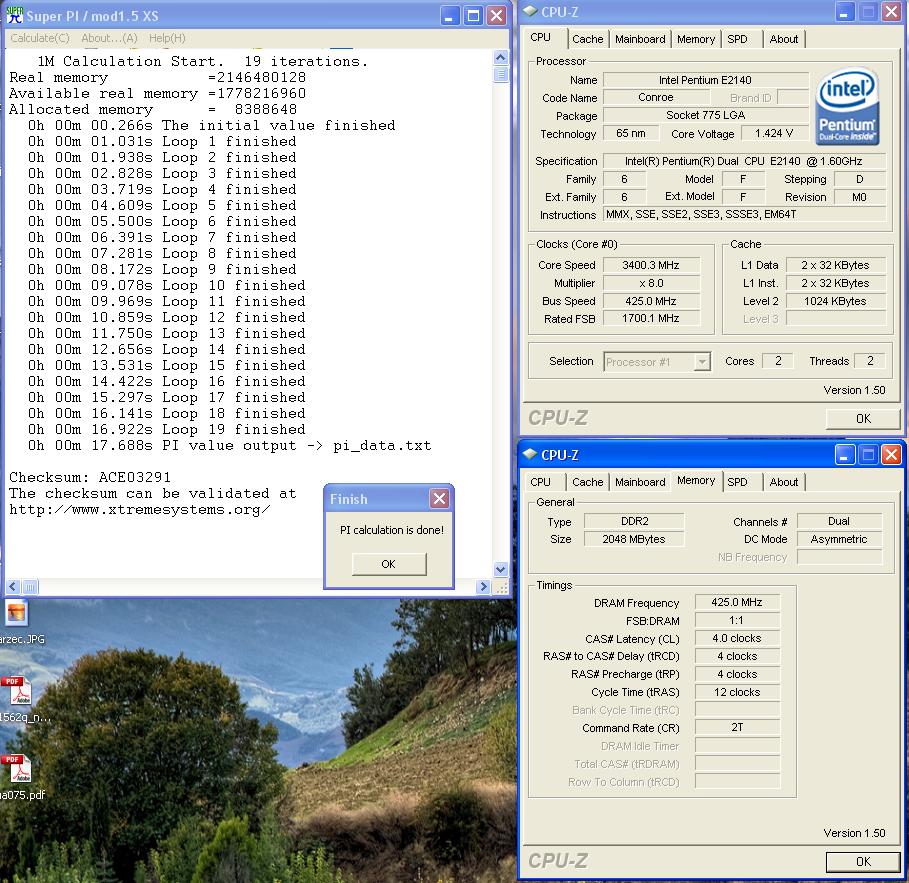Open the Calculate(C) menu in Super PI
The image size is (909, 883).
tap(40, 38)
